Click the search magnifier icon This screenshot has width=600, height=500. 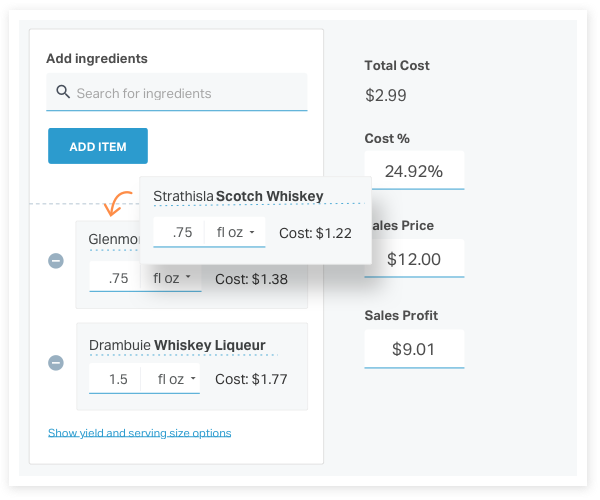click(x=63, y=92)
